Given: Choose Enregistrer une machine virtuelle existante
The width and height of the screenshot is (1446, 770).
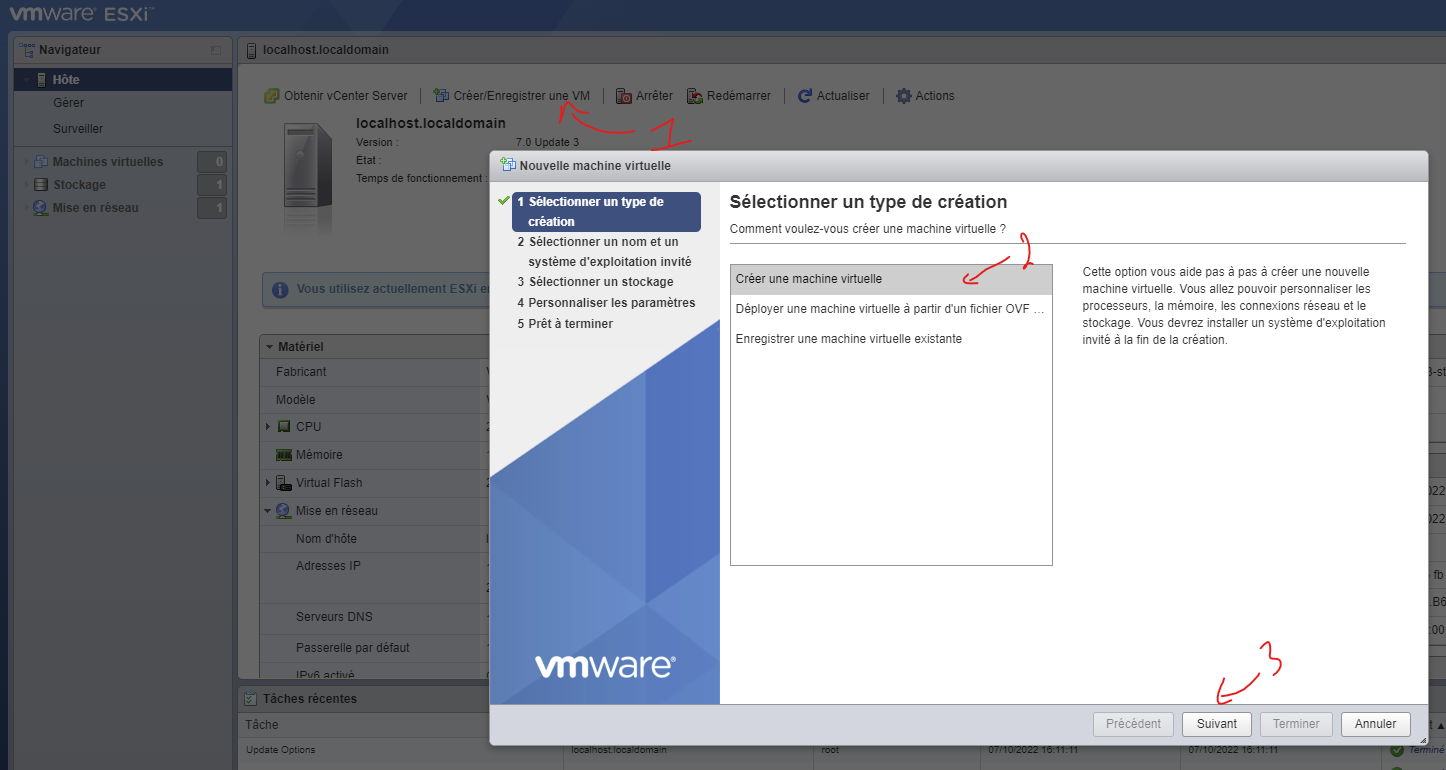Looking at the screenshot, I should pos(891,339).
